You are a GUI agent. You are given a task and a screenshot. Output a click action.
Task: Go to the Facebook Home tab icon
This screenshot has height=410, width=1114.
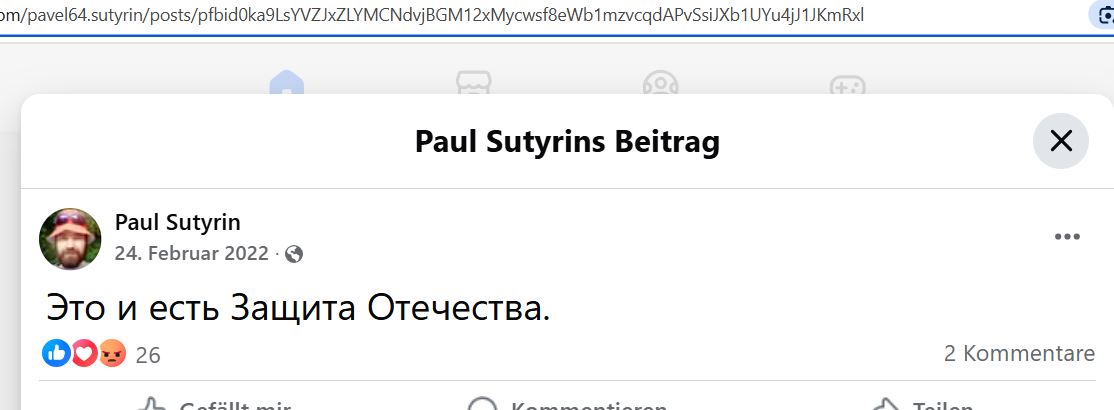287,84
